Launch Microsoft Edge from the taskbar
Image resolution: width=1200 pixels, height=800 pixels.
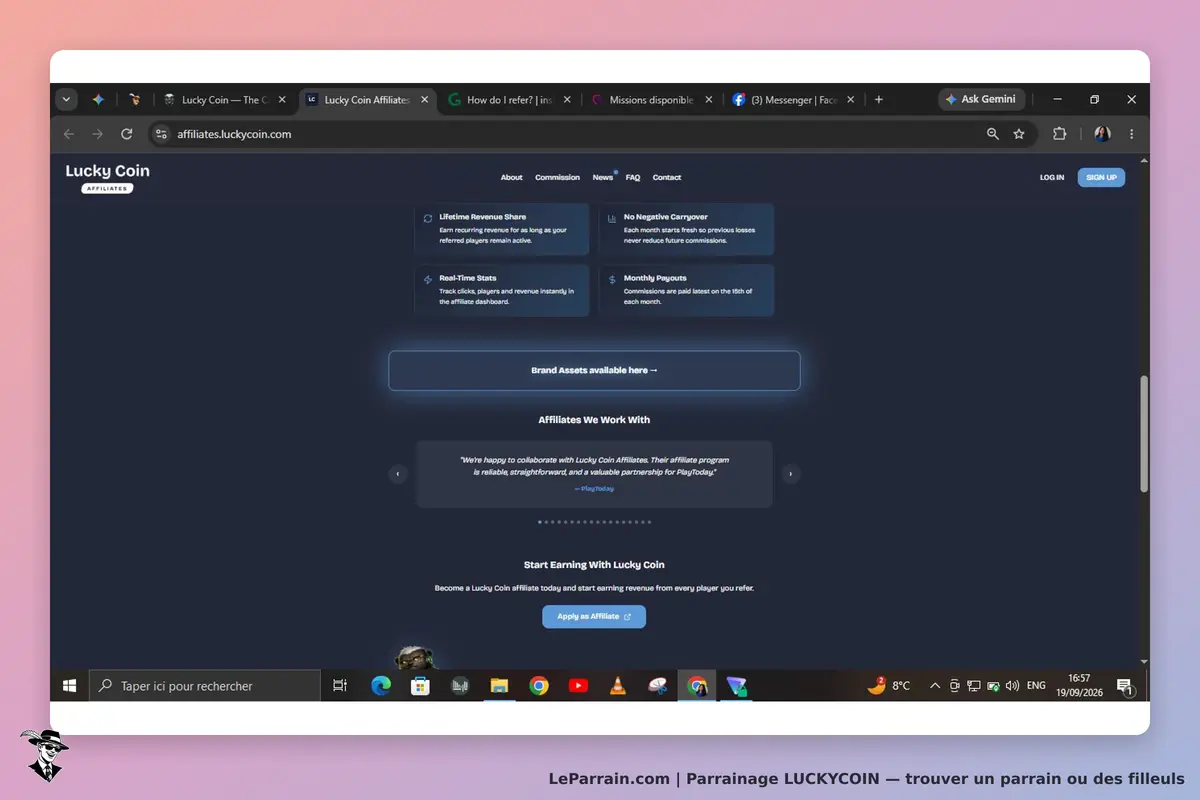click(381, 686)
